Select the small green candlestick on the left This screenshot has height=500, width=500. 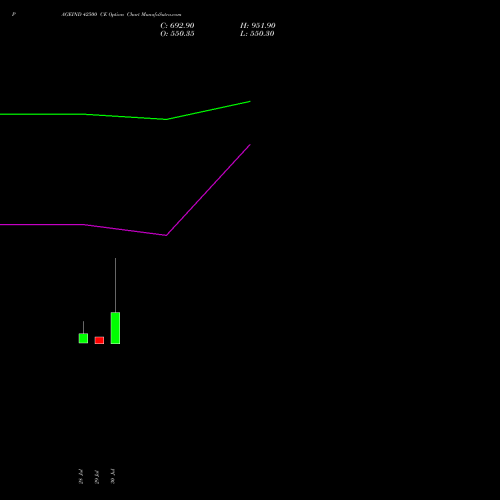(x=83, y=338)
